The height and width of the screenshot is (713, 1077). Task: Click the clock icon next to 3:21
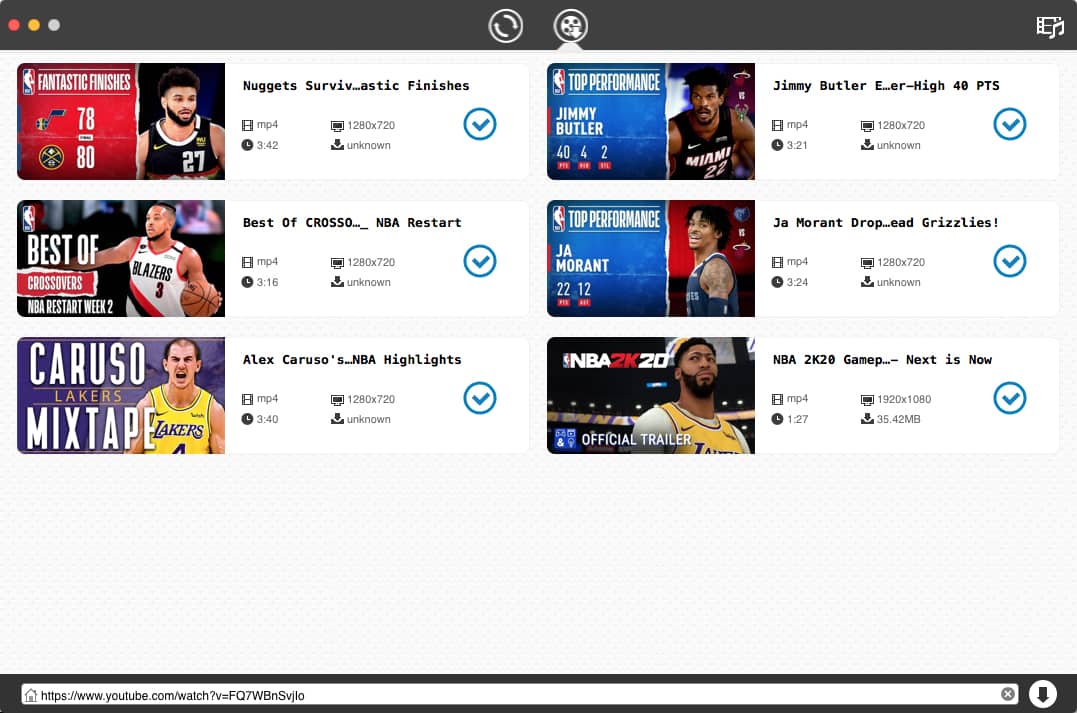click(x=778, y=145)
